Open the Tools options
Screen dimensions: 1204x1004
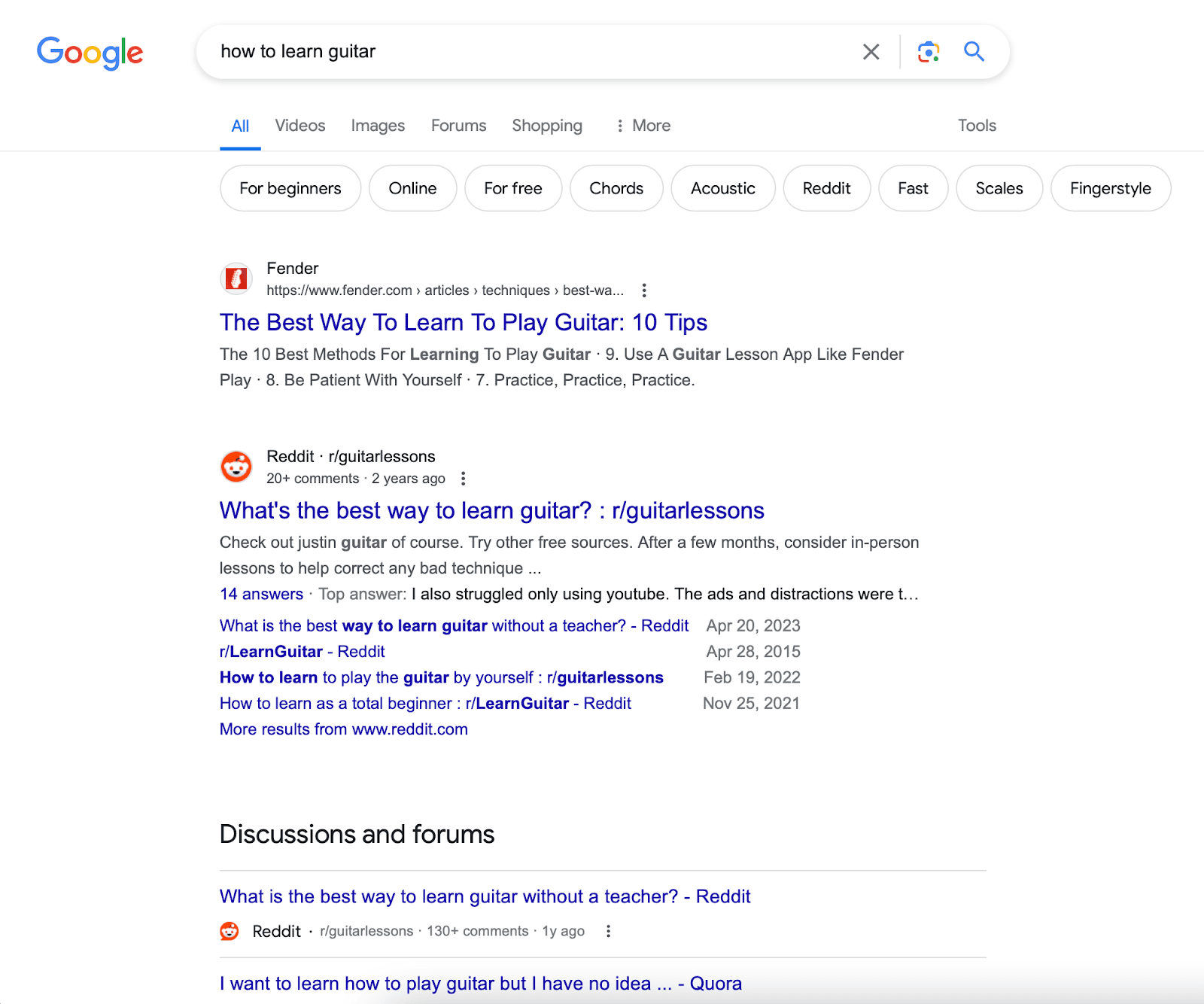pyautogui.click(x=977, y=126)
